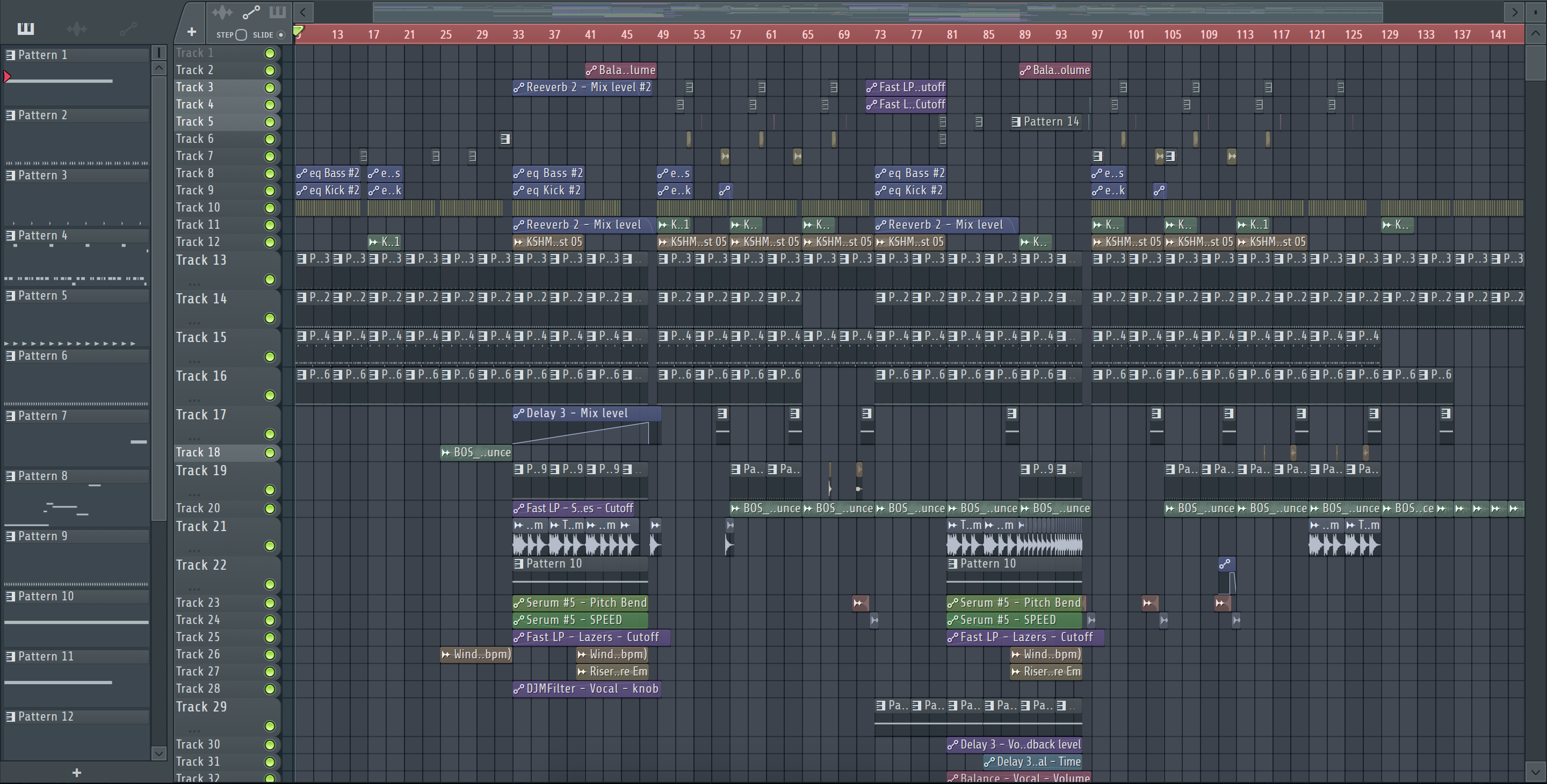The height and width of the screenshot is (784, 1547).
Task: Mute Track 2 via its green LED
Action: click(x=270, y=71)
